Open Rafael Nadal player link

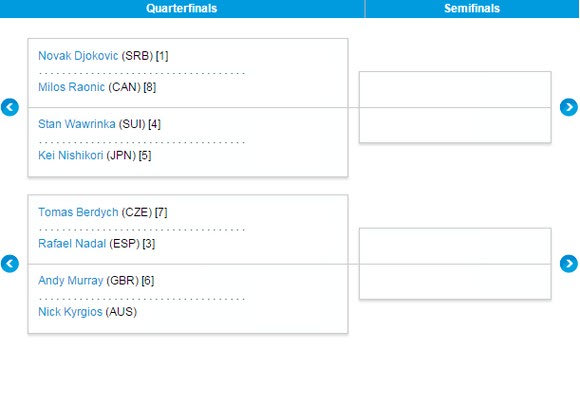pos(72,243)
